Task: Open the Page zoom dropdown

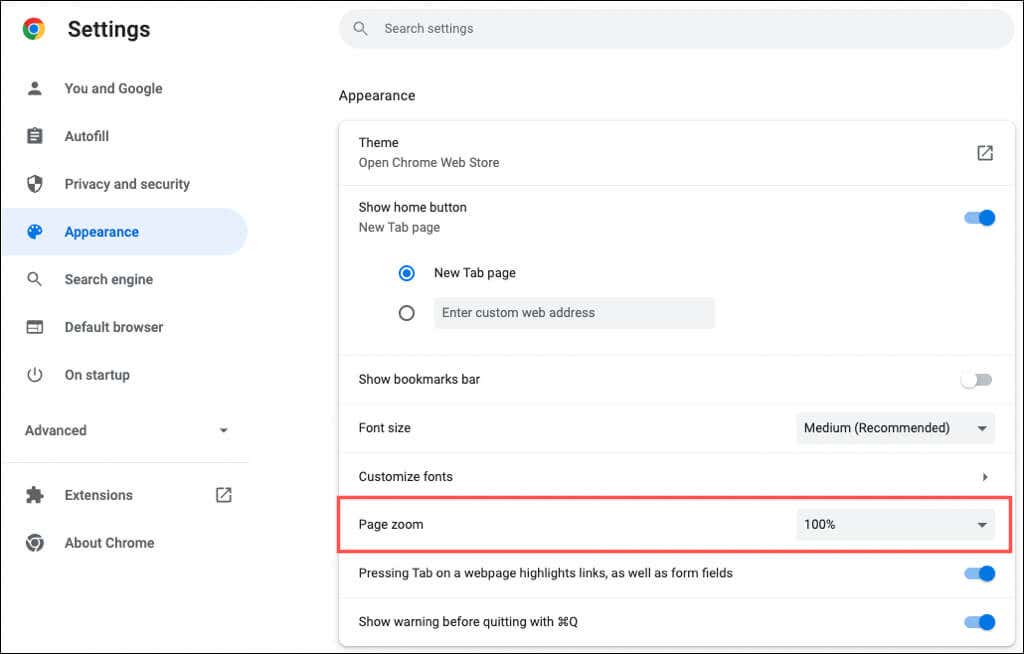Action: click(894, 523)
